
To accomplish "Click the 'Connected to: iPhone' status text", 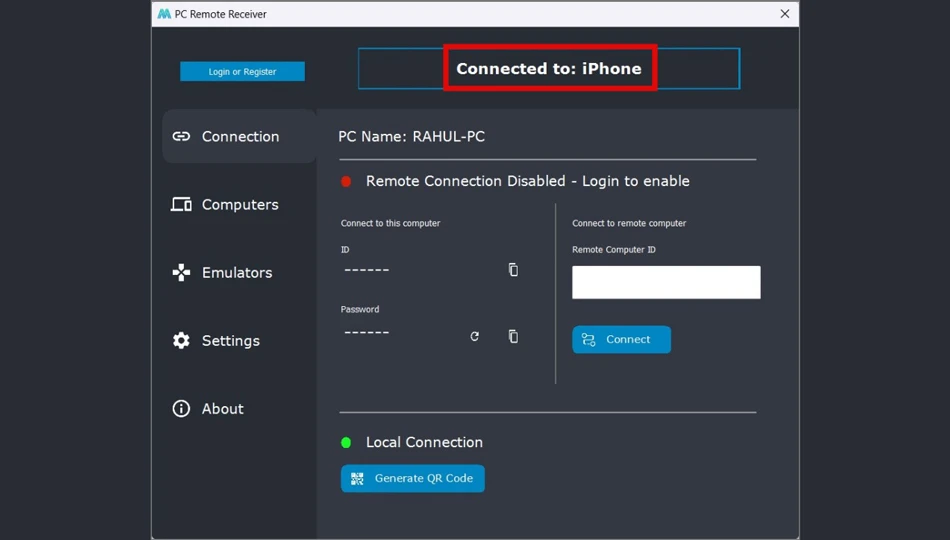I will pyautogui.click(x=549, y=68).
